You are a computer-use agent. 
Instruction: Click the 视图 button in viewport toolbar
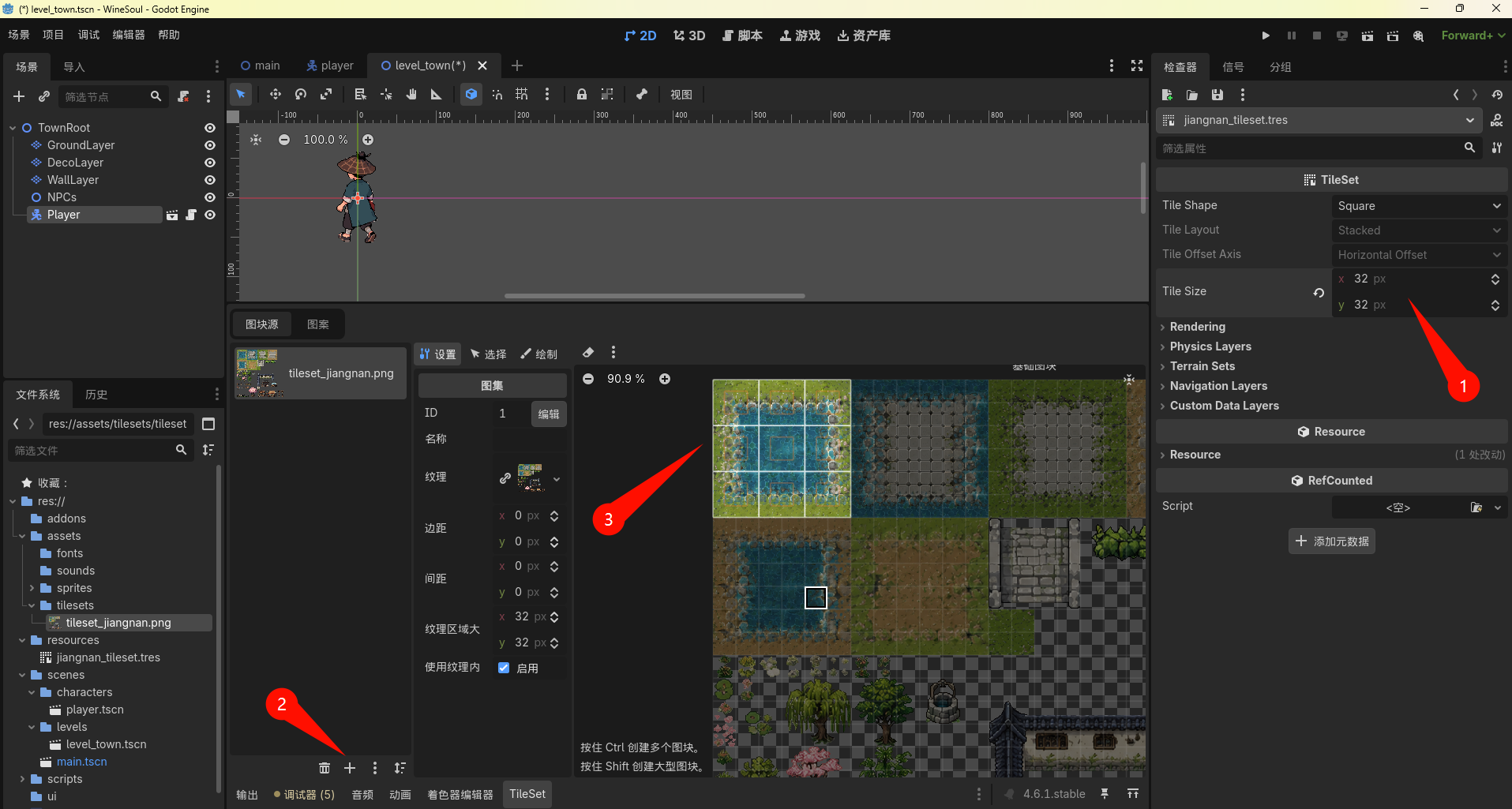click(681, 95)
